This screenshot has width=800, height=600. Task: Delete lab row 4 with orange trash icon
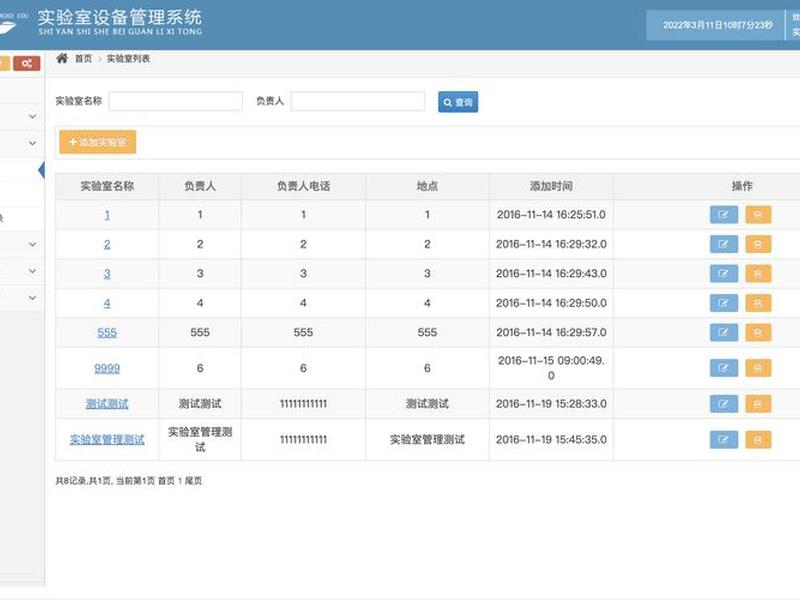[758, 303]
